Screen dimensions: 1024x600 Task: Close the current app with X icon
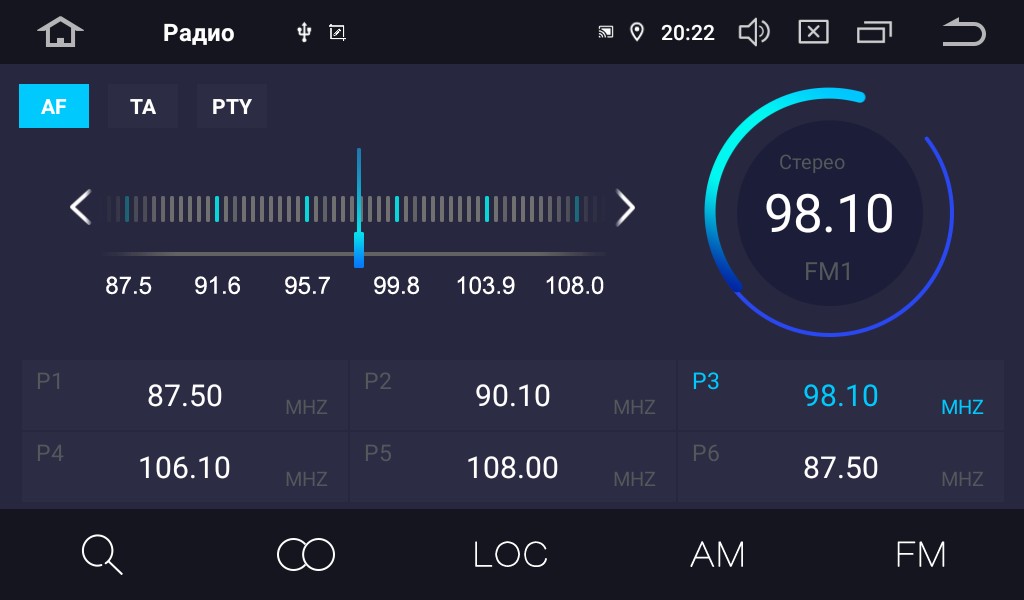pos(813,32)
